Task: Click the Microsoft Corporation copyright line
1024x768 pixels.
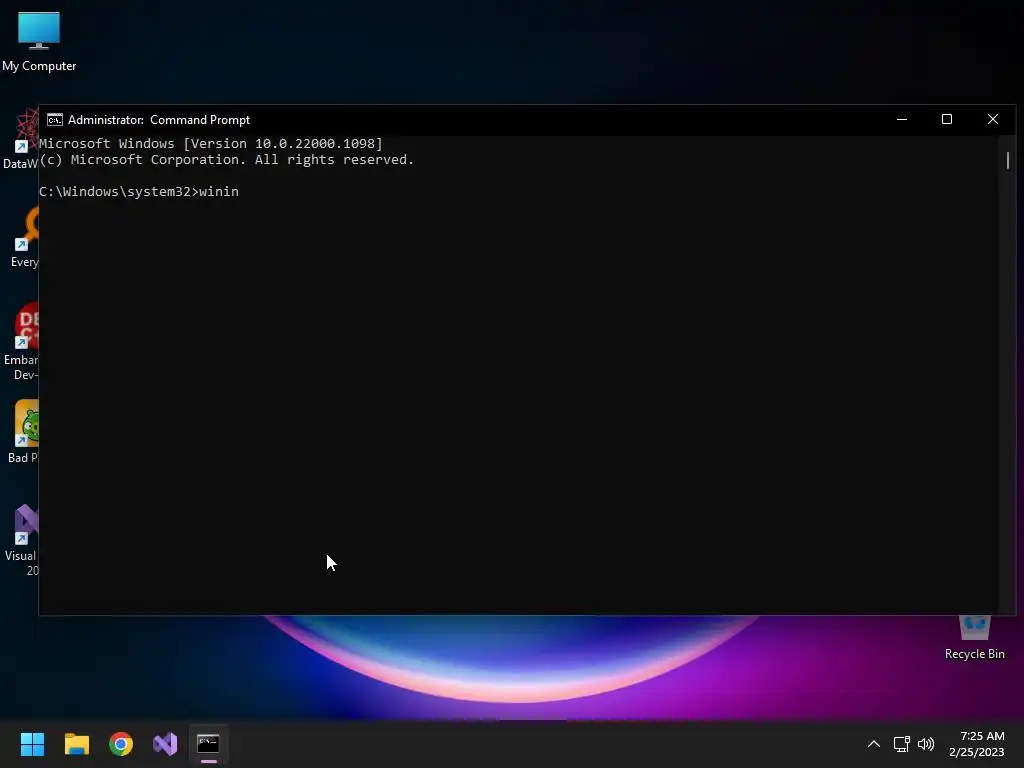Action: pos(226,160)
